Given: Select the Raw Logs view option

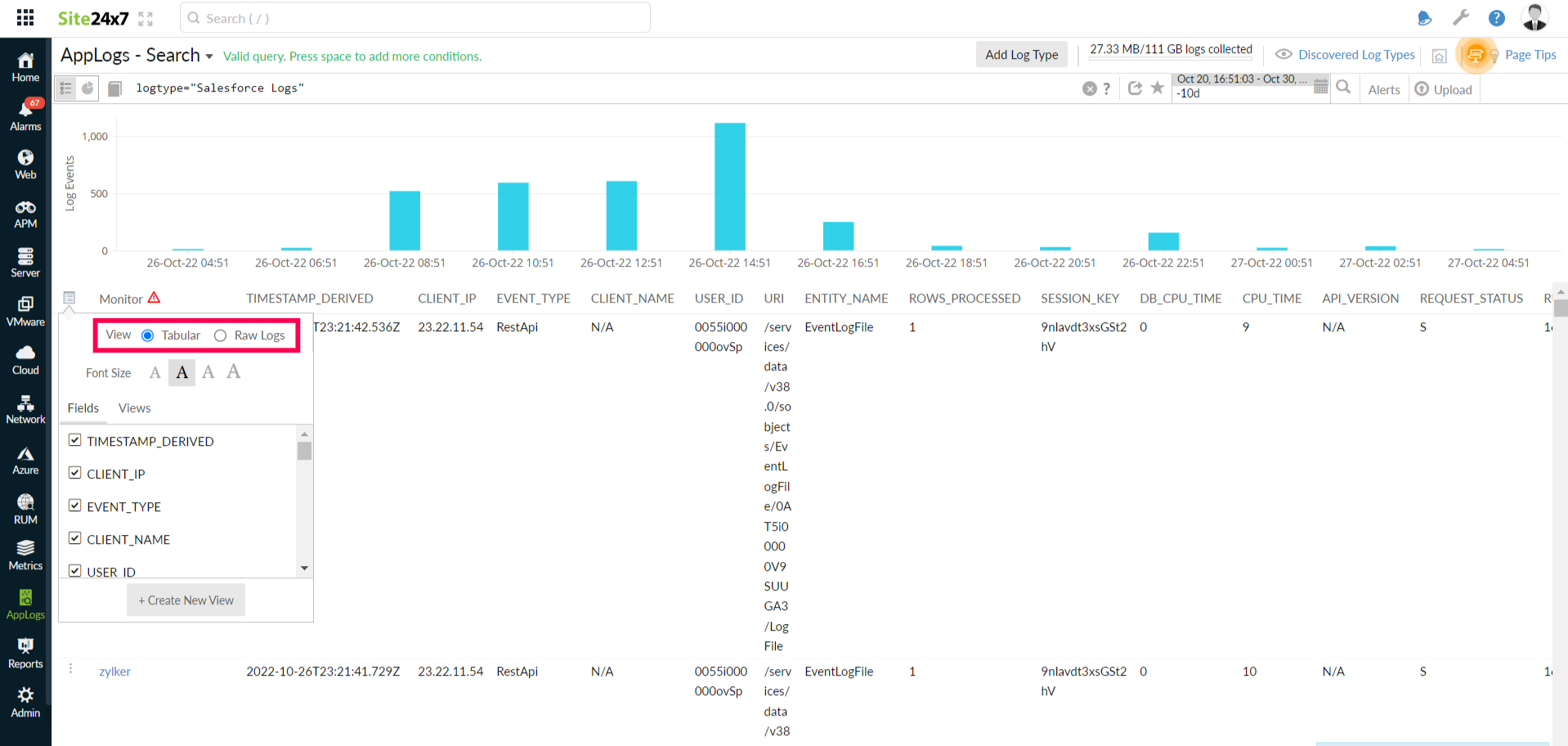Looking at the screenshot, I should pos(220,335).
